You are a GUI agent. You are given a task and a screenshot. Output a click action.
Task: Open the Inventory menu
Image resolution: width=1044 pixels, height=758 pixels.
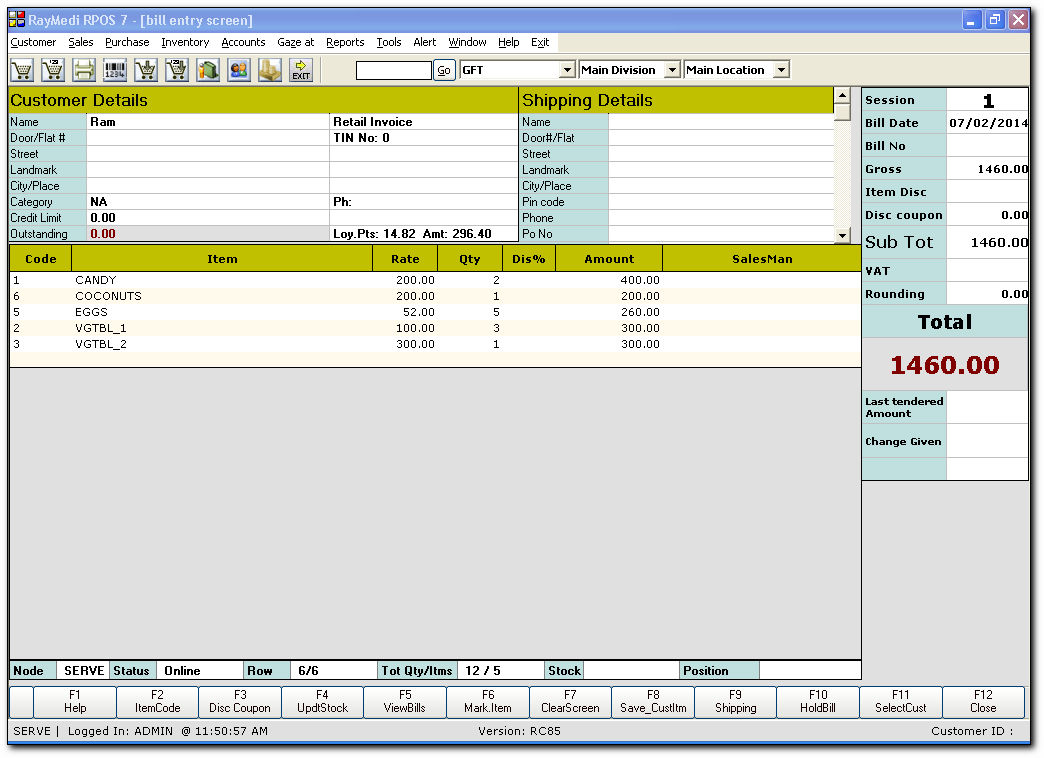point(185,42)
